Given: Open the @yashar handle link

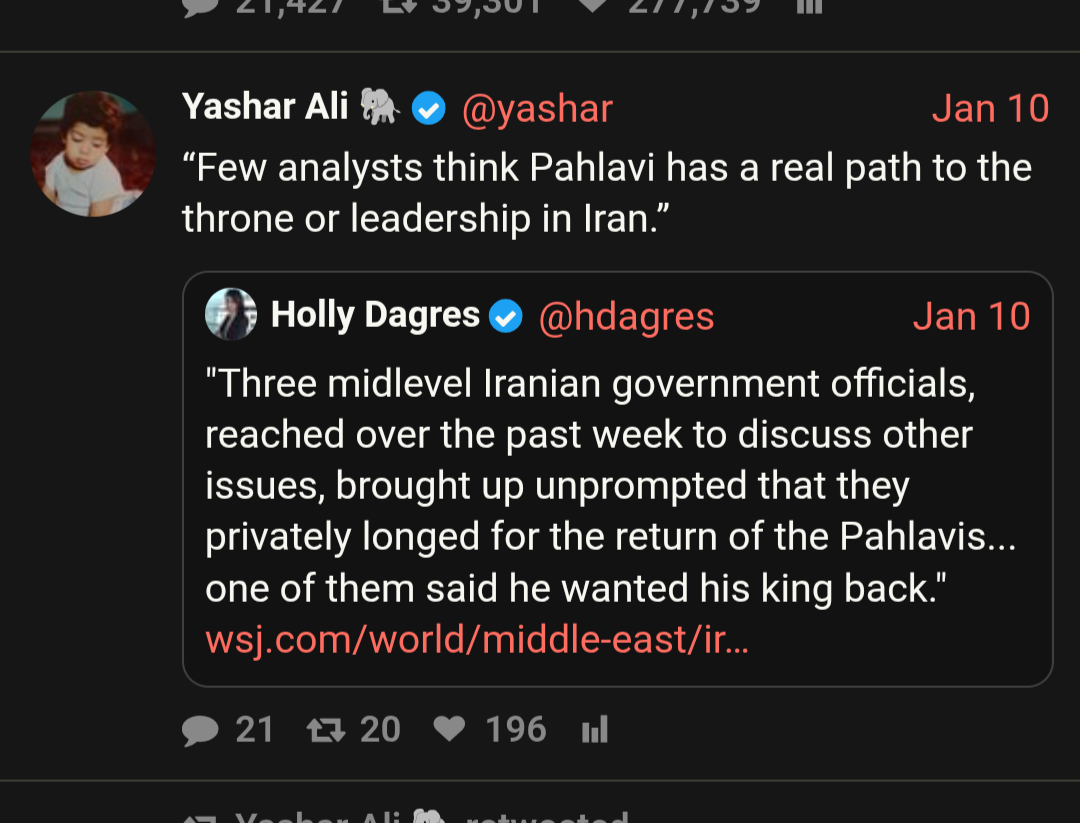Looking at the screenshot, I should (x=537, y=108).
